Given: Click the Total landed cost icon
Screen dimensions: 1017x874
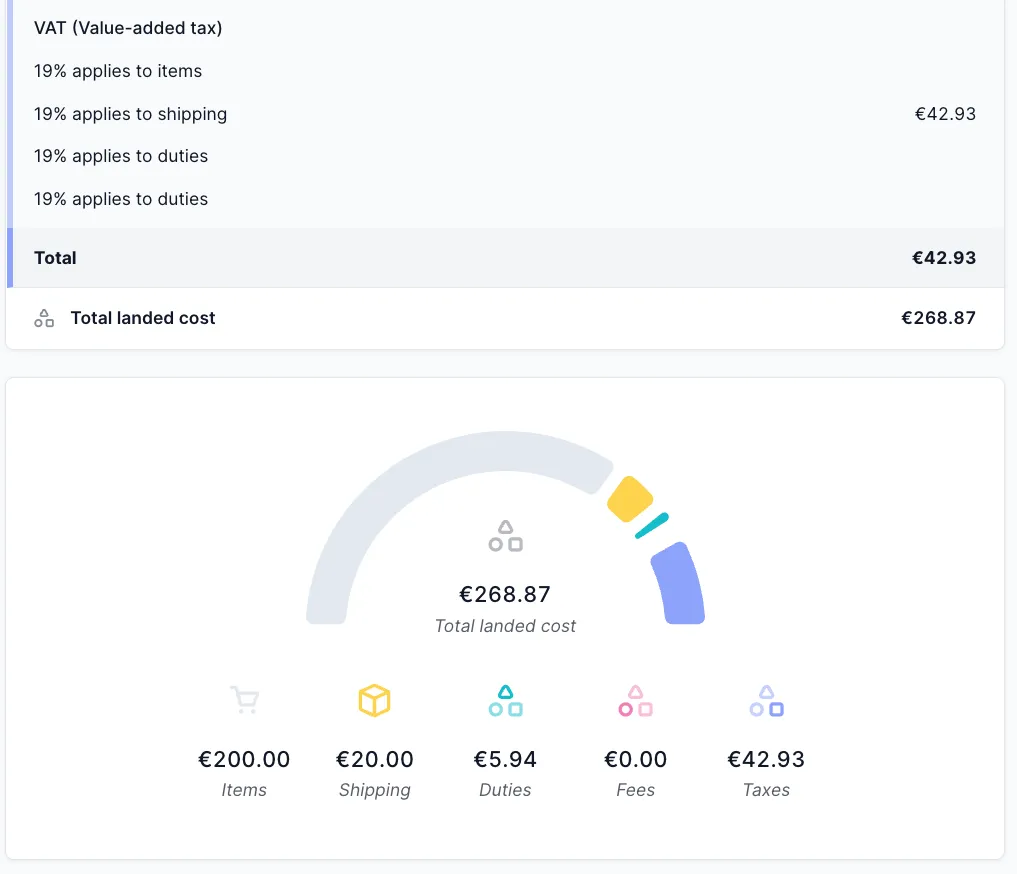Looking at the screenshot, I should tap(43, 317).
